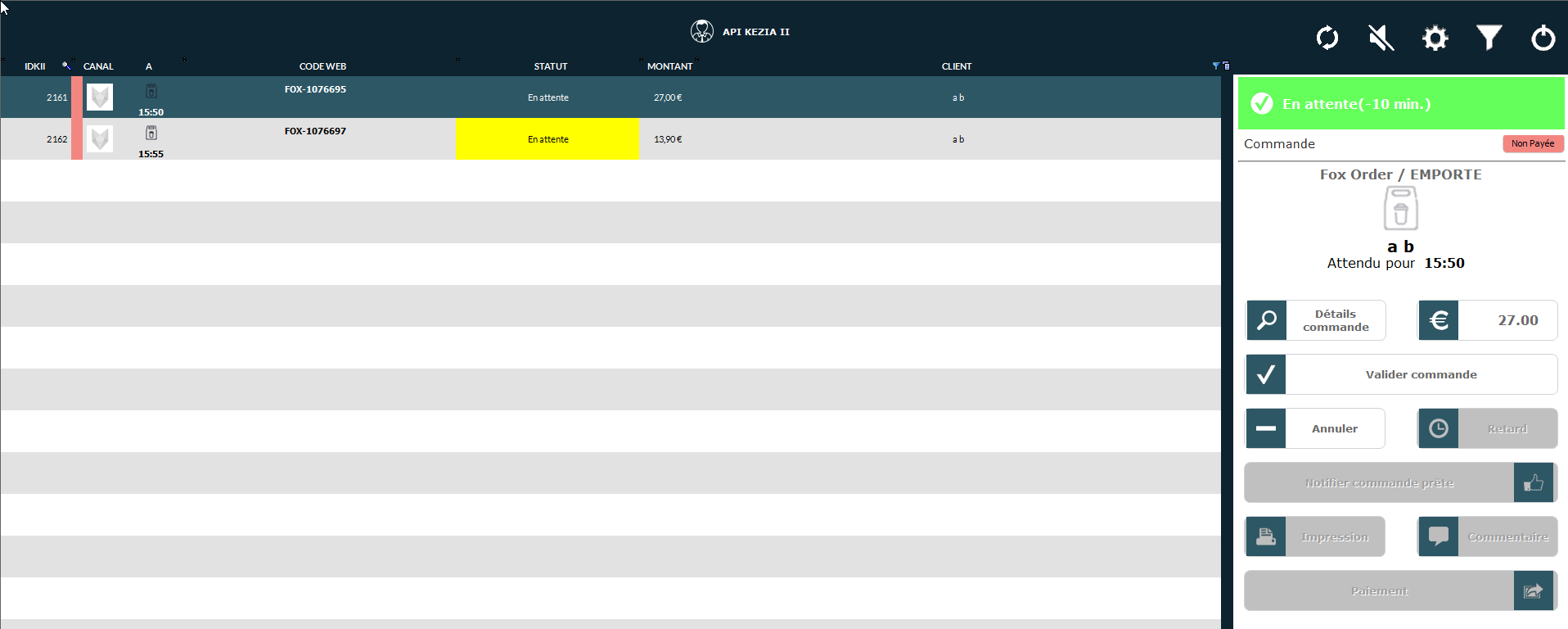Click the euro amount 27.00 button
Screen dimensions: 1568x629
1487,320
